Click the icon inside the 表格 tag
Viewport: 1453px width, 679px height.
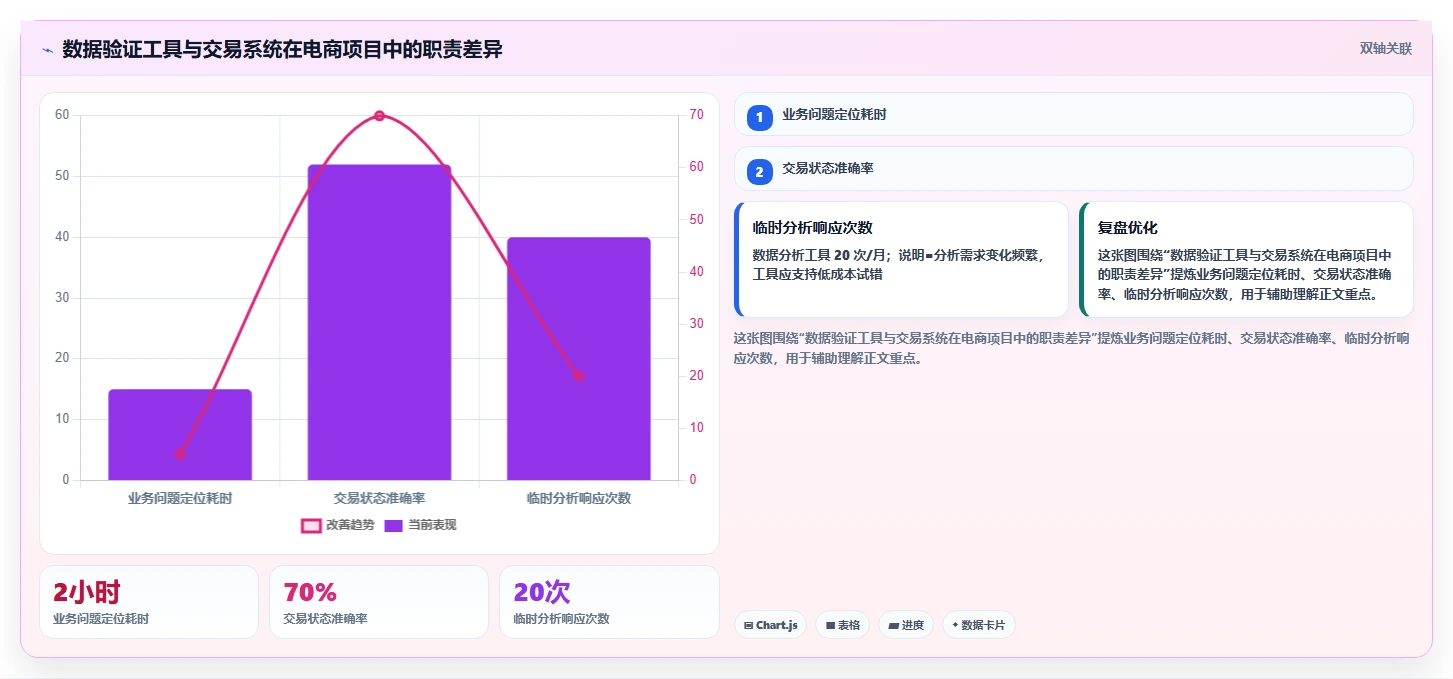[x=830, y=625]
